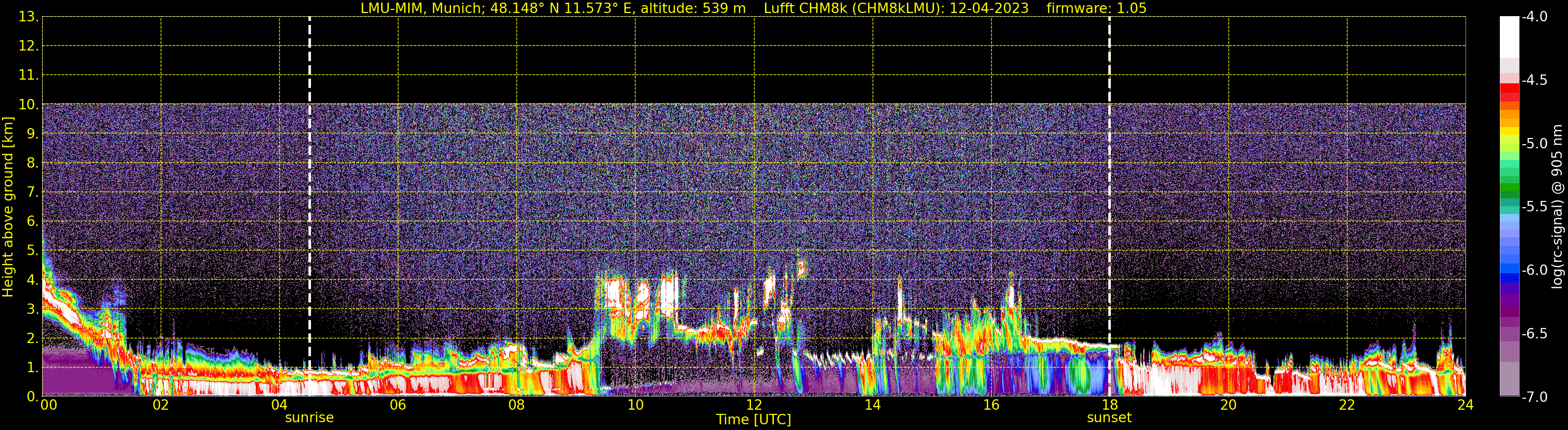Click the blue band in the colorbar

point(1509,268)
